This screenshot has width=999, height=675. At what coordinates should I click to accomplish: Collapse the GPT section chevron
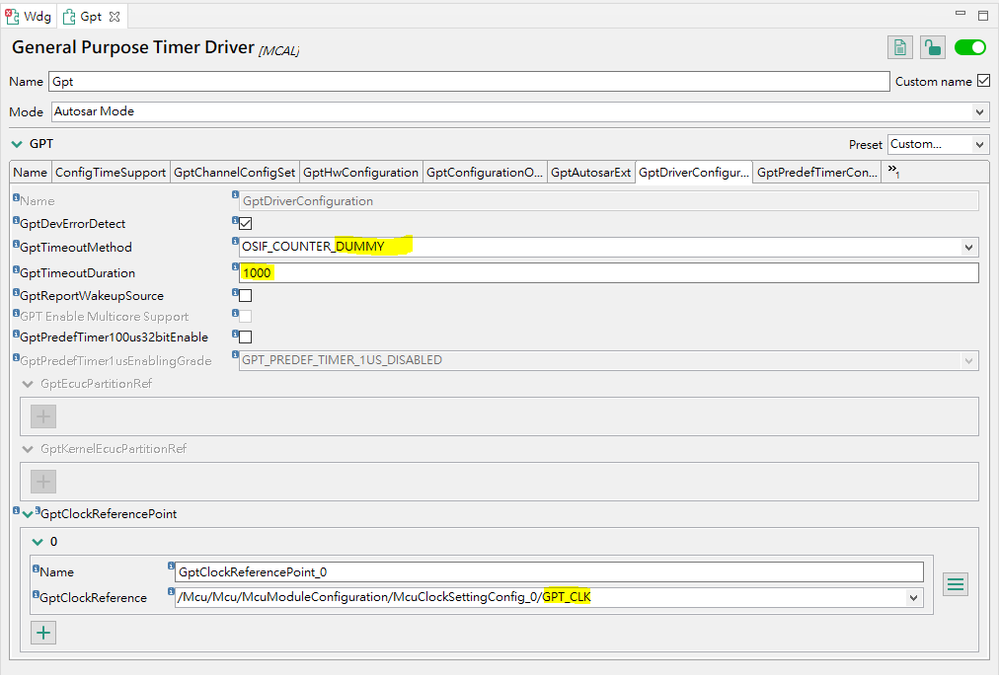pos(17,144)
